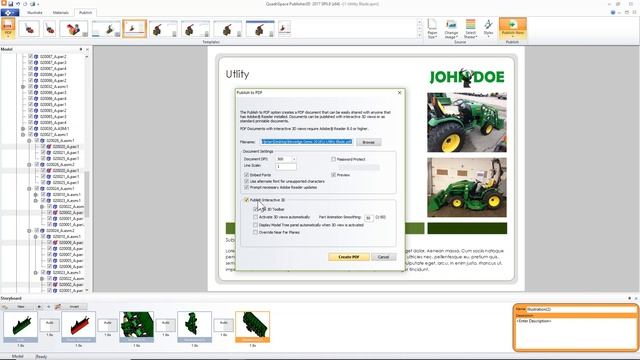Toggle Display Model Tree panel automatically checkbox

256,225
